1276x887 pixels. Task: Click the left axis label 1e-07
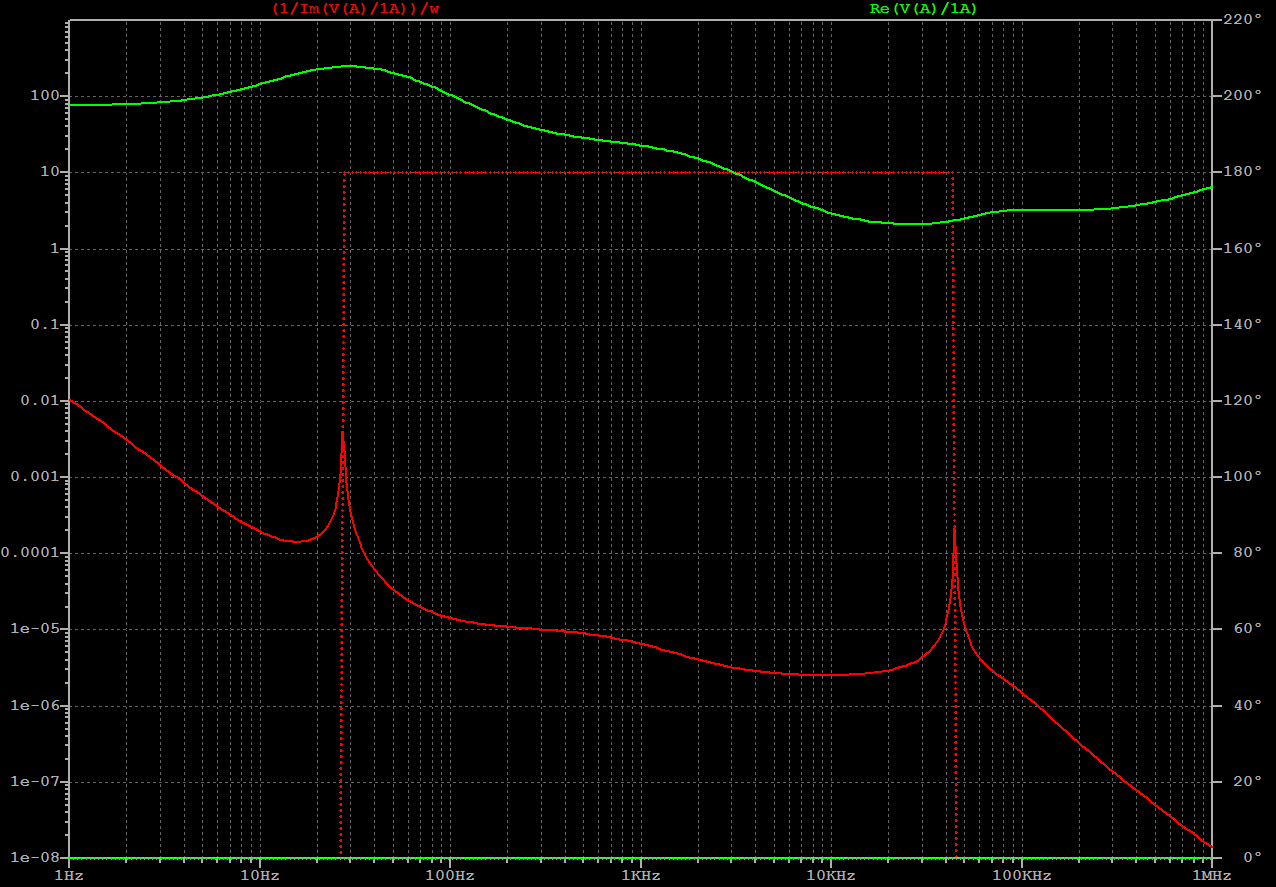[x=36, y=781]
